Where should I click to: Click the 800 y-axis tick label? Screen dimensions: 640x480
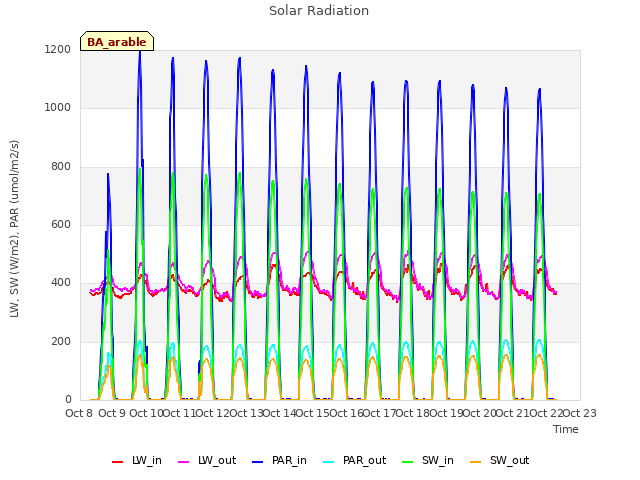pos(61,166)
